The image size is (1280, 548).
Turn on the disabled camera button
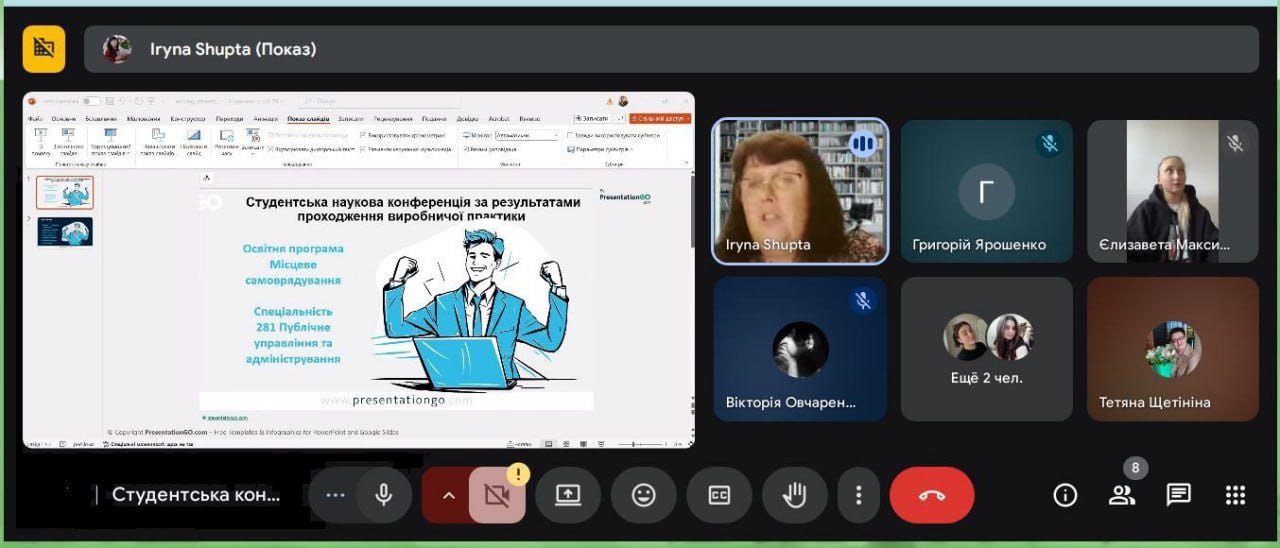(x=497, y=495)
